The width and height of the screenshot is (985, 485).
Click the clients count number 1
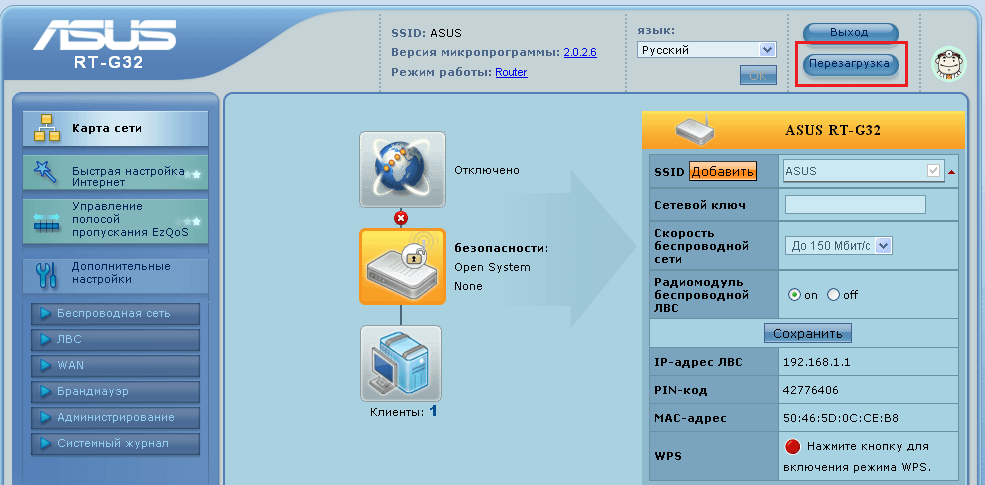pyautogui.click(x=433, y=411)
